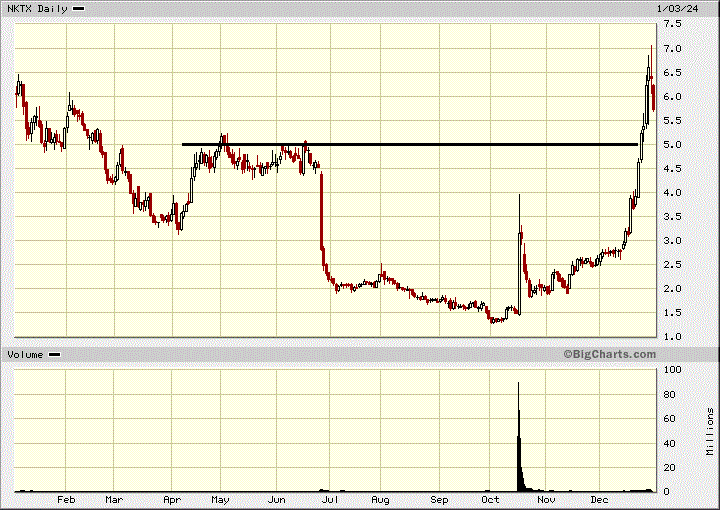Select the 6.5 price axis label

coord(672,73)
